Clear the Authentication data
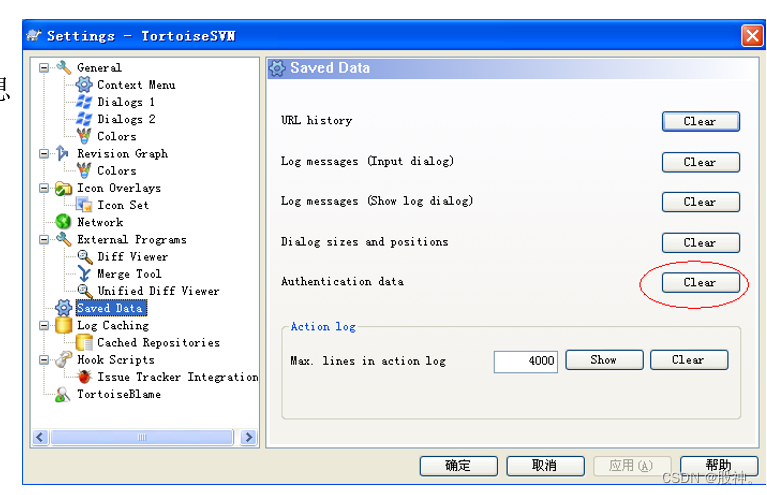This screenshot has width=767, height=495. 700,283
